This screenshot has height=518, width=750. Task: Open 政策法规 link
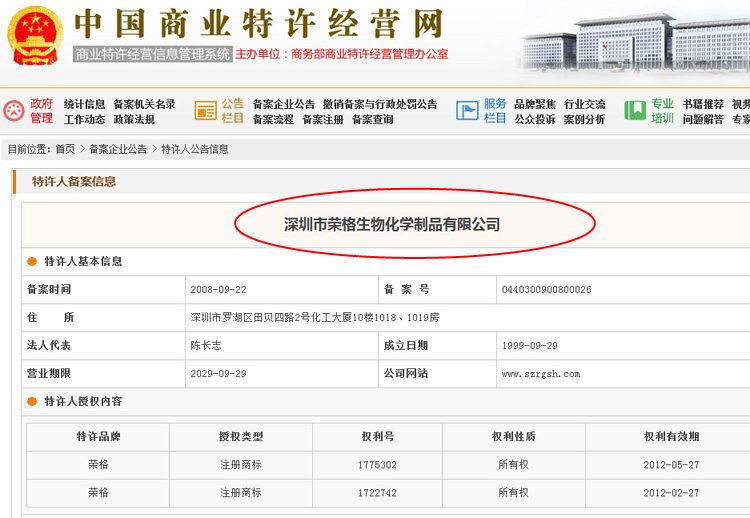[x=134, y=120]
